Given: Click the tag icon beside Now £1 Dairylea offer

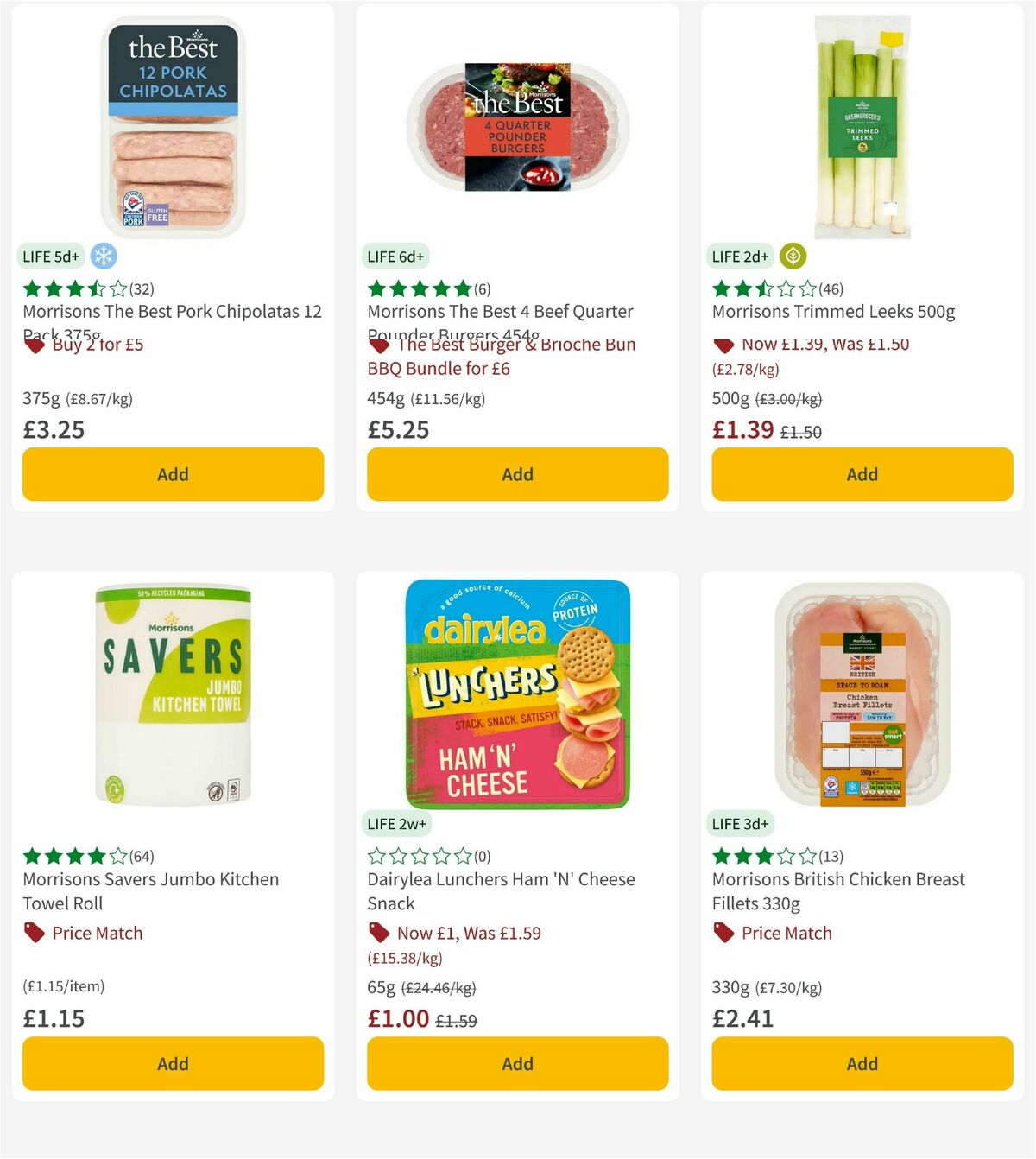Looking at the screenshot, I should coord(378,933).
